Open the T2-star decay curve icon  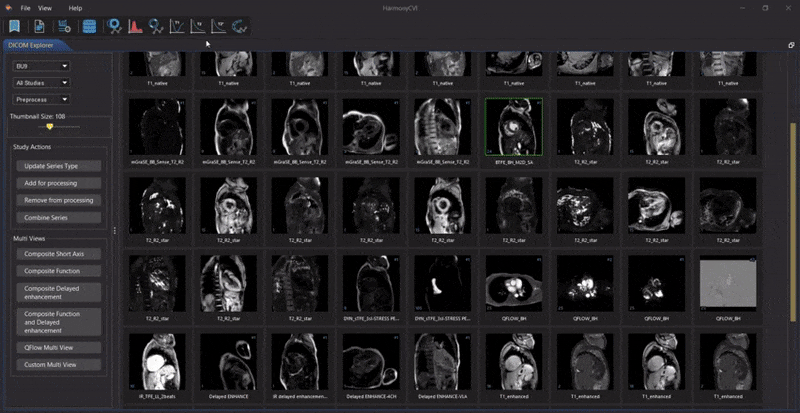coord(218,26)
